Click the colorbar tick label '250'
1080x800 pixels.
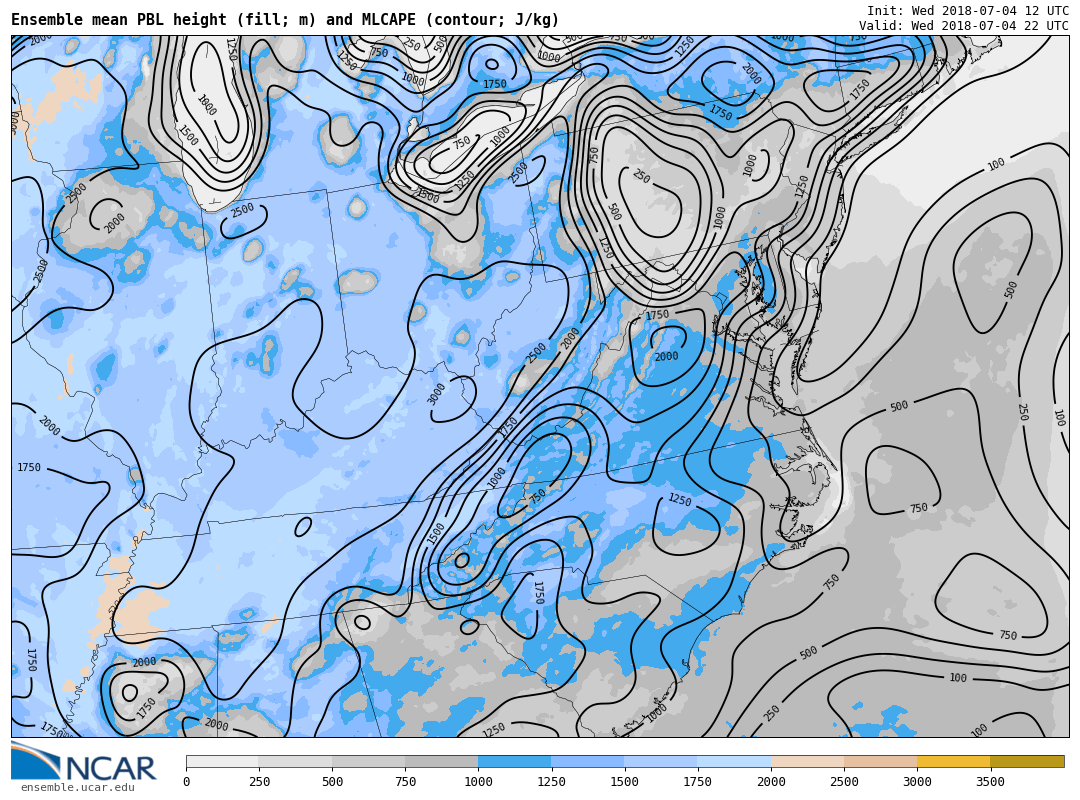pyautogui.click(x=259, y=781)
